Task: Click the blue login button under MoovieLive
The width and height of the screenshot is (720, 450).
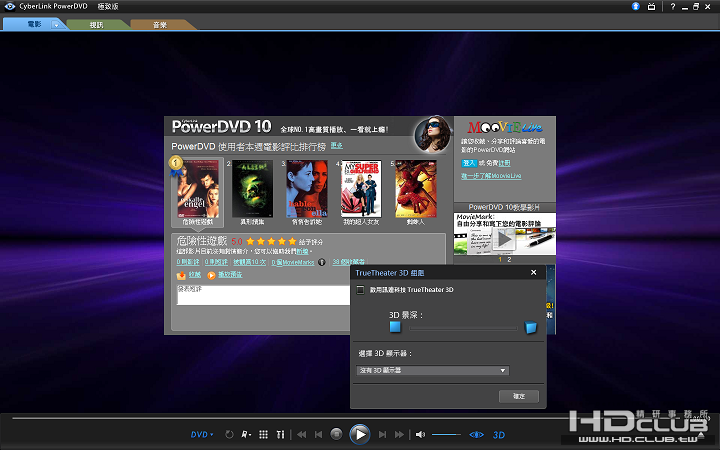Action: (x=469, y=163)
